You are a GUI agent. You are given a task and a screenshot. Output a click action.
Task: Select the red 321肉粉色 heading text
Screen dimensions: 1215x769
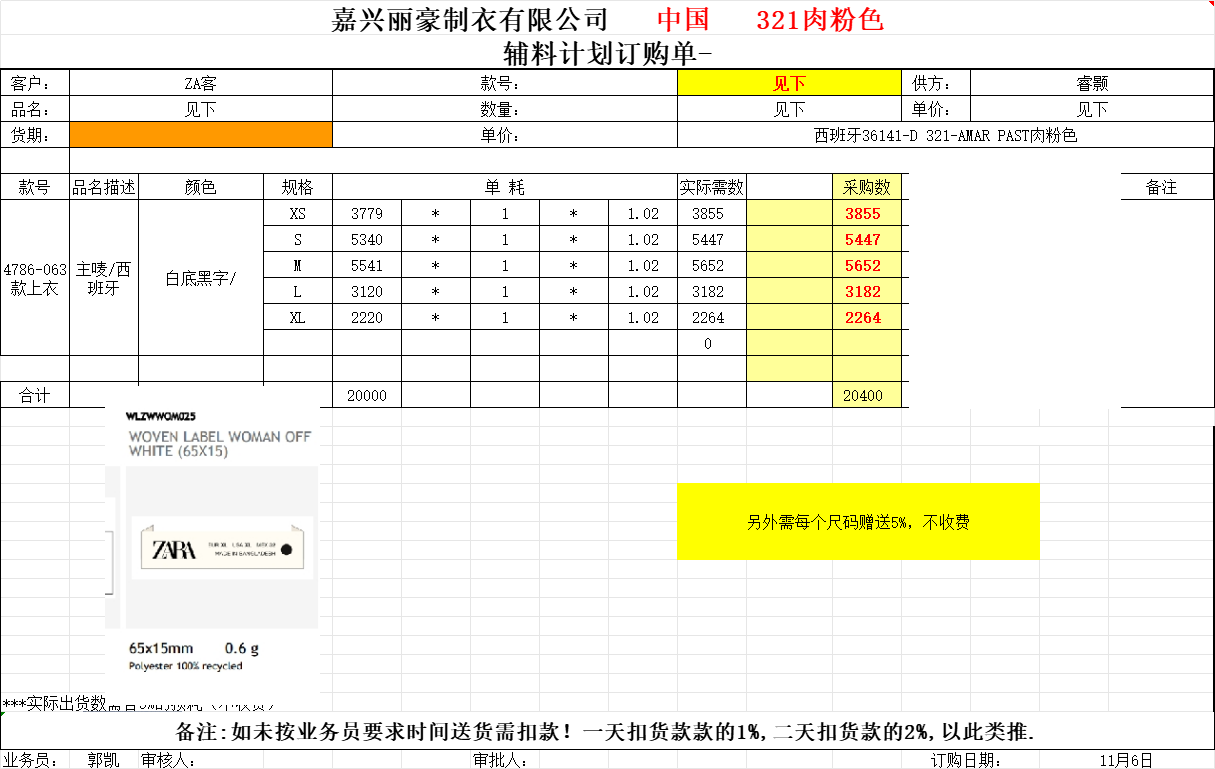[820, 20]
